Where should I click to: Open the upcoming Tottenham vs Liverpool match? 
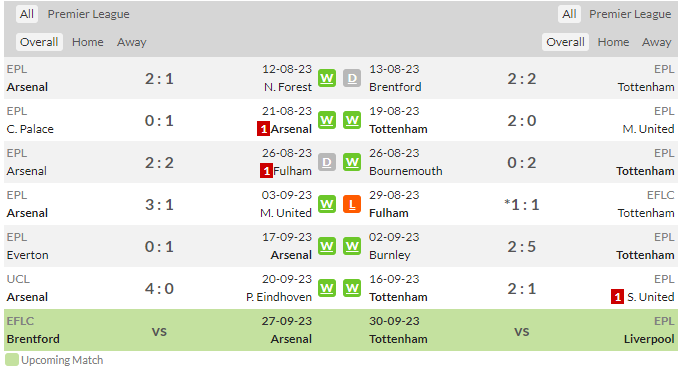pos(522,330)
